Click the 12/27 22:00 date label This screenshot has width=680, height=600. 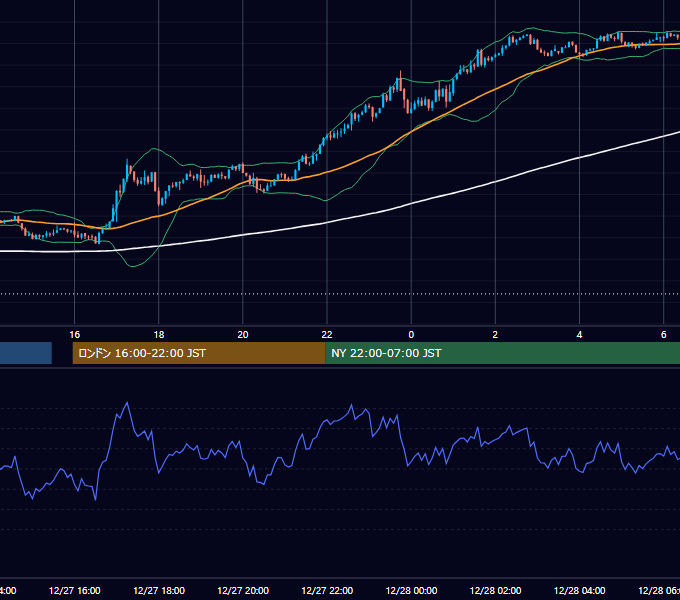pos(327,590)
